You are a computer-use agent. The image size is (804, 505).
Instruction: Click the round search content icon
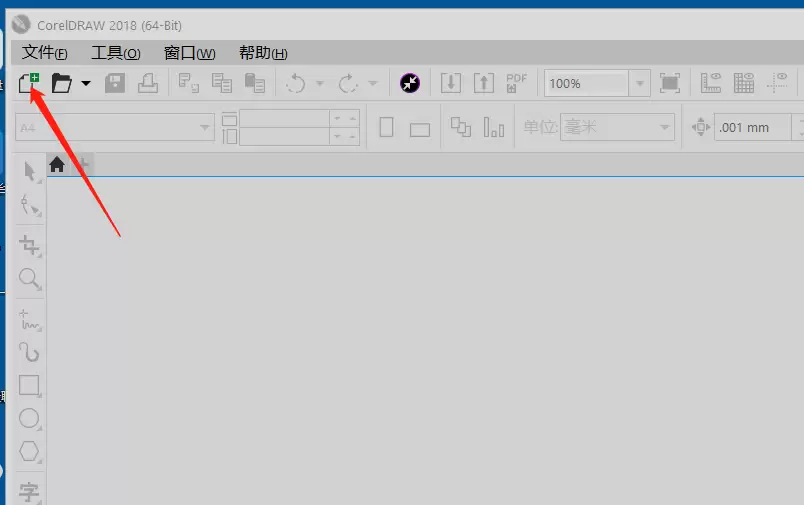(x=410, y=83)
